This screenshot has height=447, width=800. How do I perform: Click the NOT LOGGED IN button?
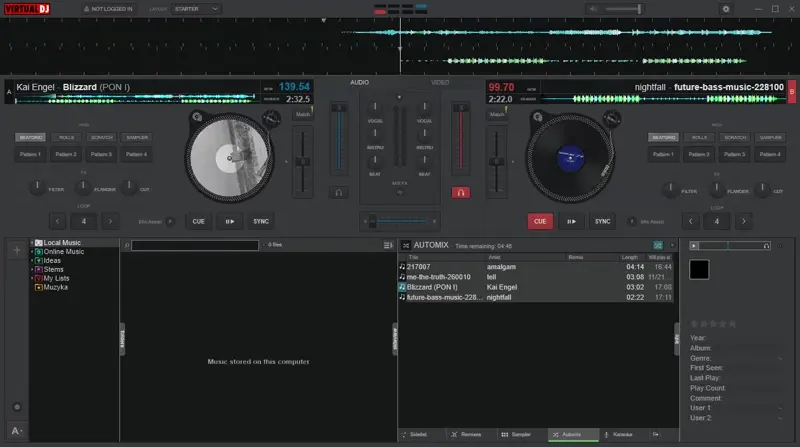coord(108,9)
